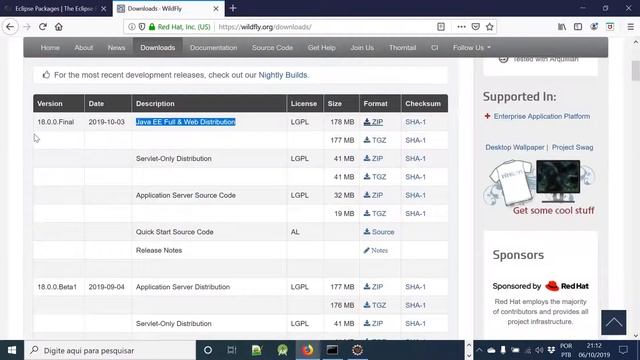This screenshot has width=640, height=360.
Task: Bookmark this page with the star icon
Action: (490, 27)
